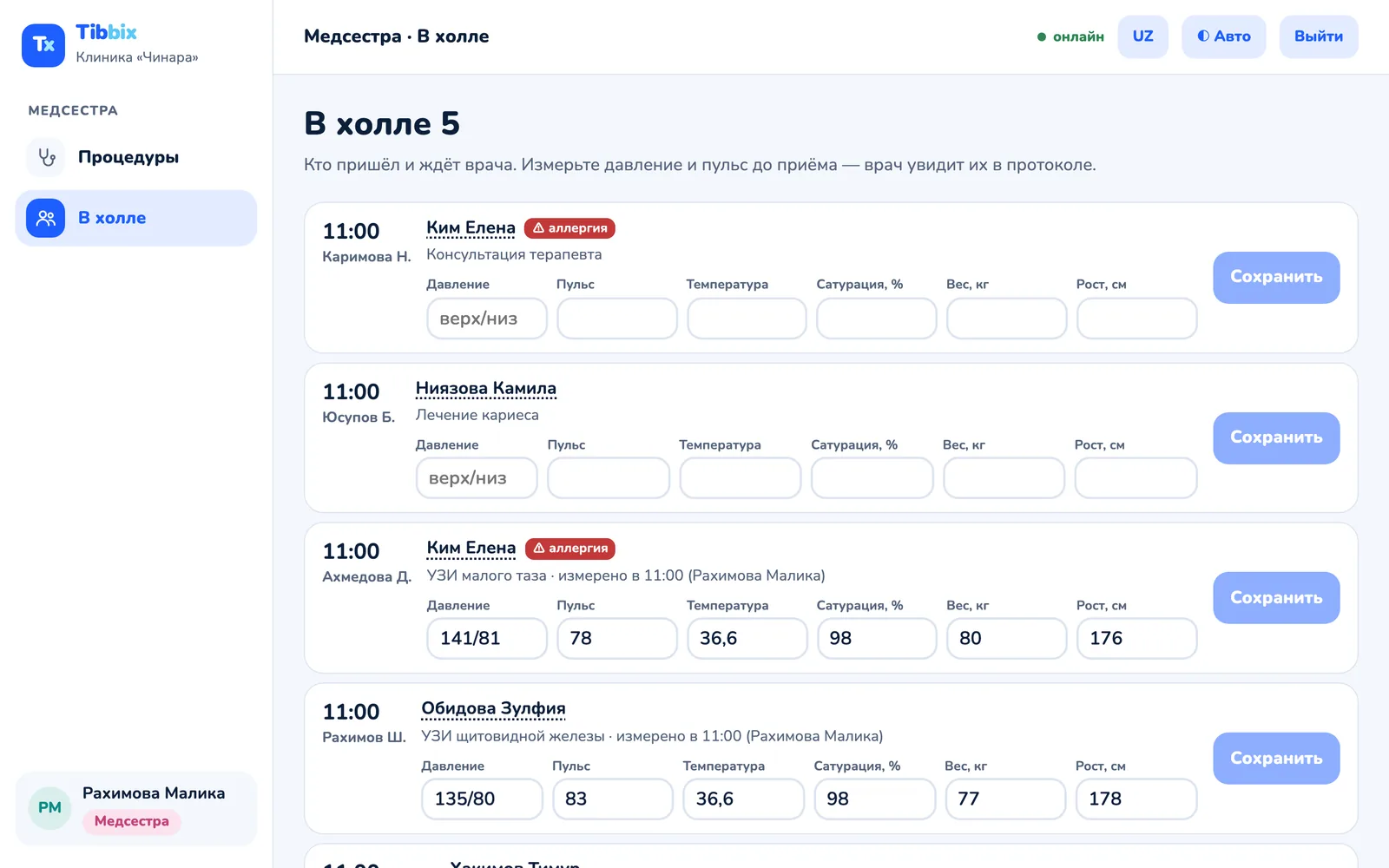
Task: Click the people icon beside В холле
Action: (46, 218)
